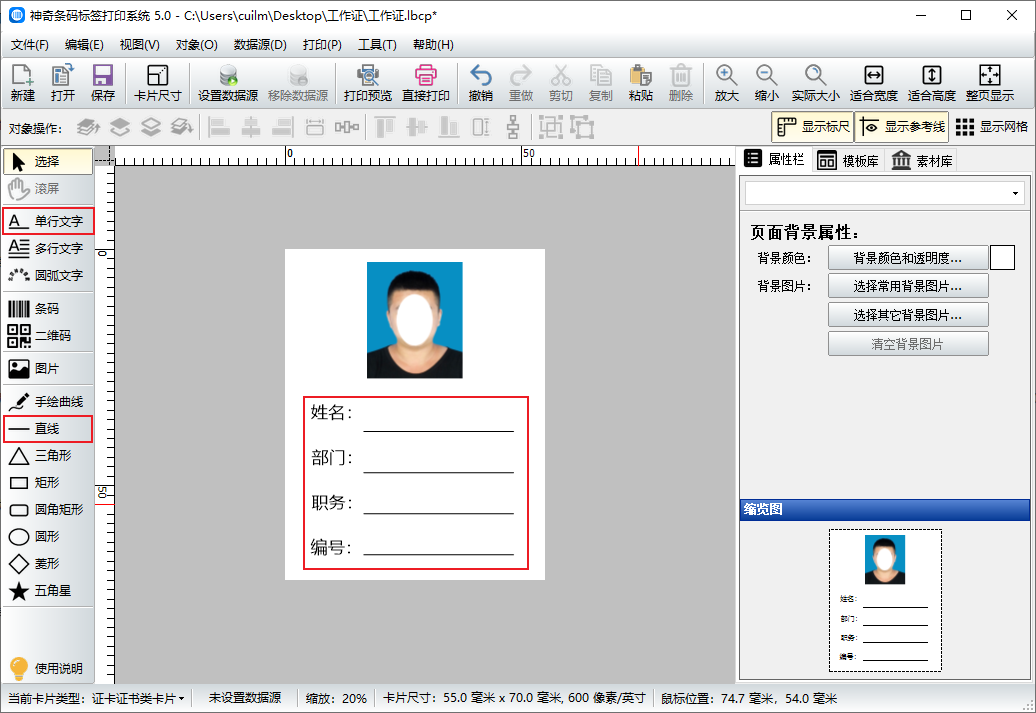Toggle 显示标尺 ruler display
Viewport: 1036px width, 713px height.
812,127
